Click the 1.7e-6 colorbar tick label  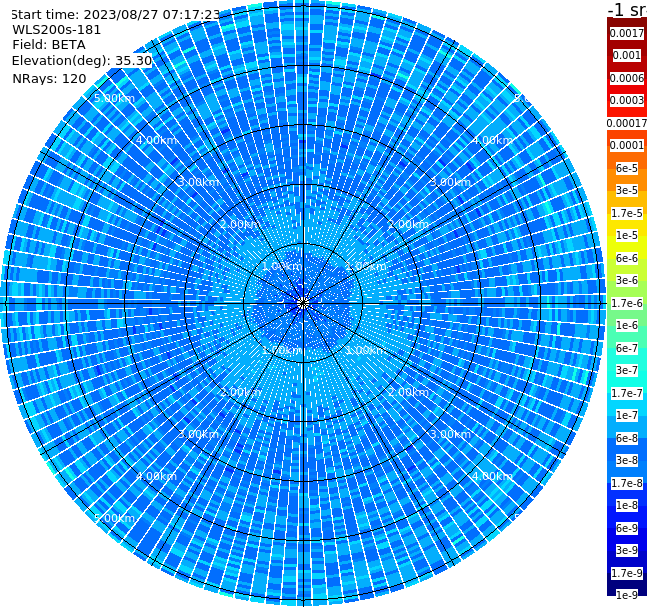(627, 303)
